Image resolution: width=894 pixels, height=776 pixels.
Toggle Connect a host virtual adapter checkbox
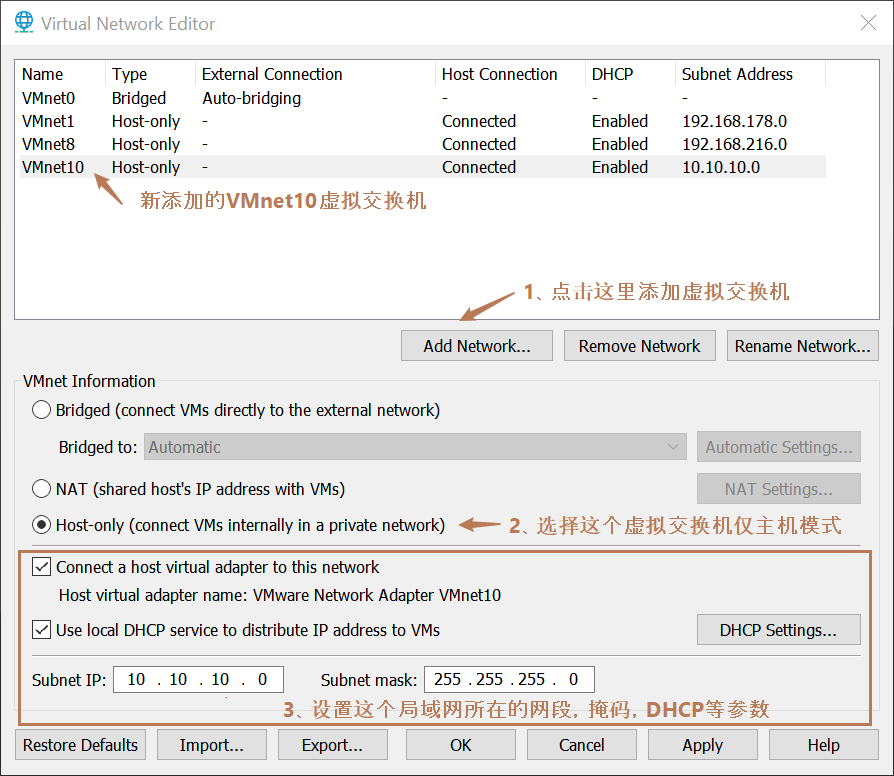(x=41, y=567)
